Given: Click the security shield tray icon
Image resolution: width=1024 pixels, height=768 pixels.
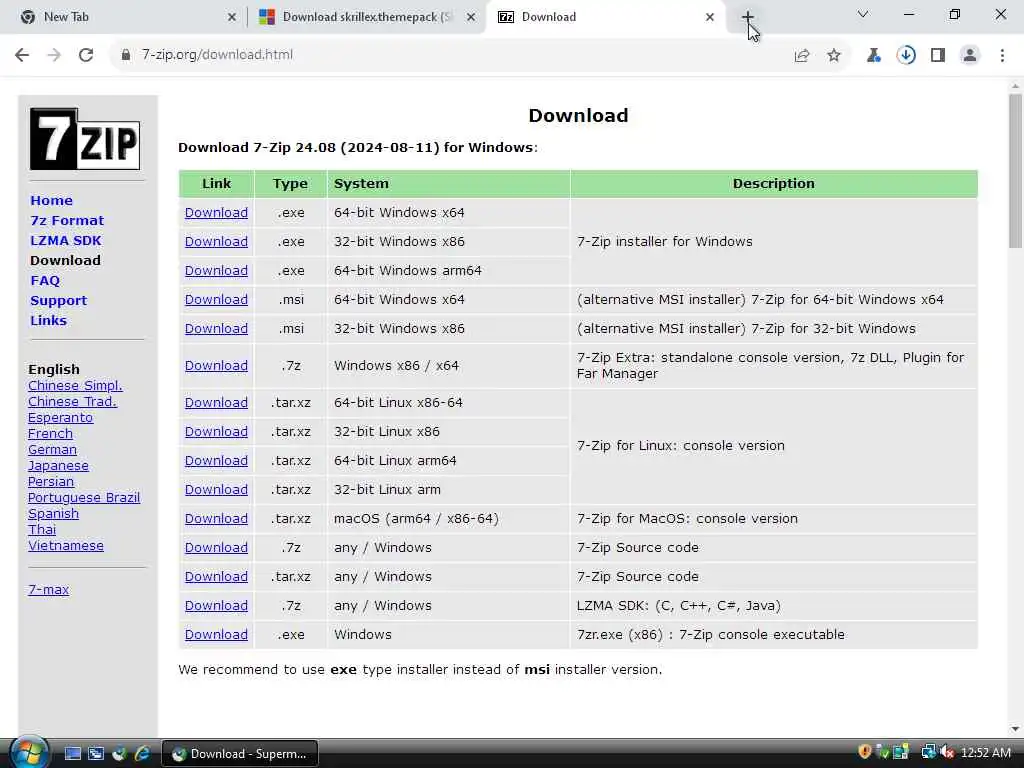Looking at the screenshot, I should tap(865, 753).
